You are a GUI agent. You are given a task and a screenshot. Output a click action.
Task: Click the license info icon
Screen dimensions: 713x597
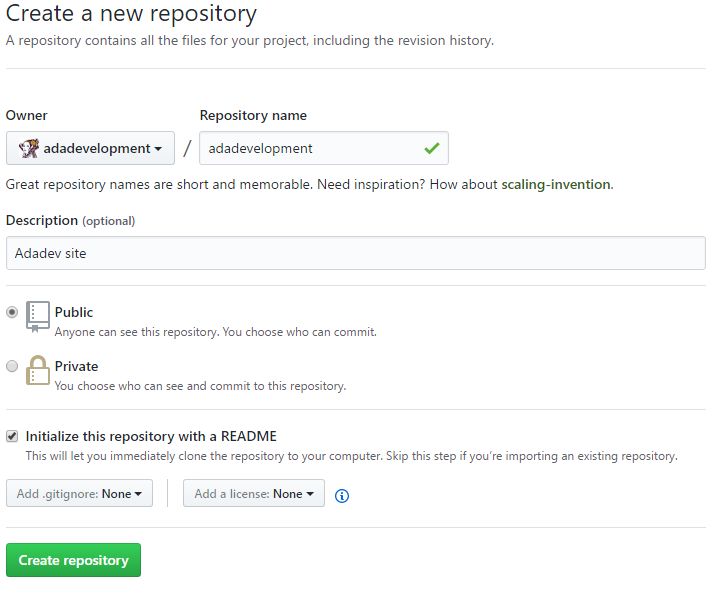[x=342, y=496]
